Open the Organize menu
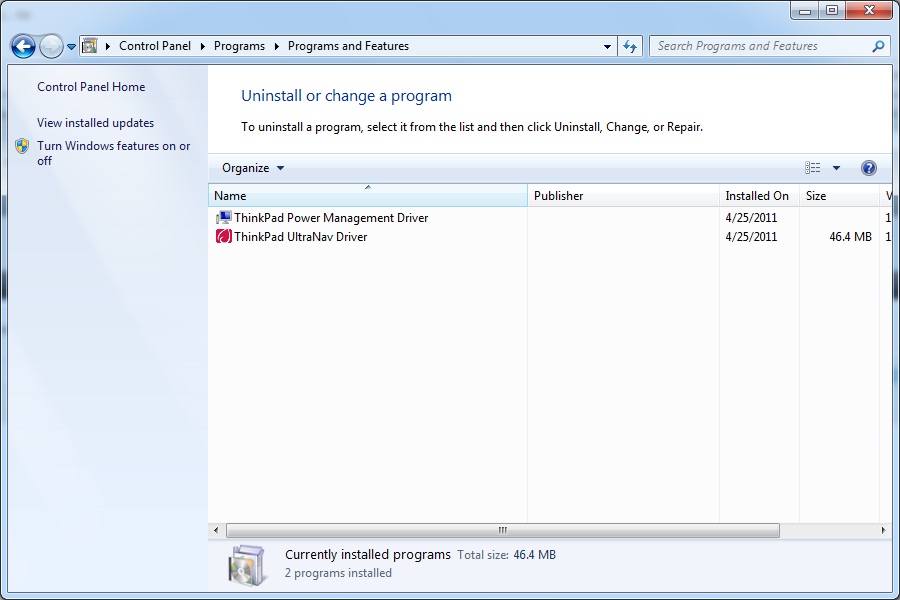The image size is (900, 600). 253,168
